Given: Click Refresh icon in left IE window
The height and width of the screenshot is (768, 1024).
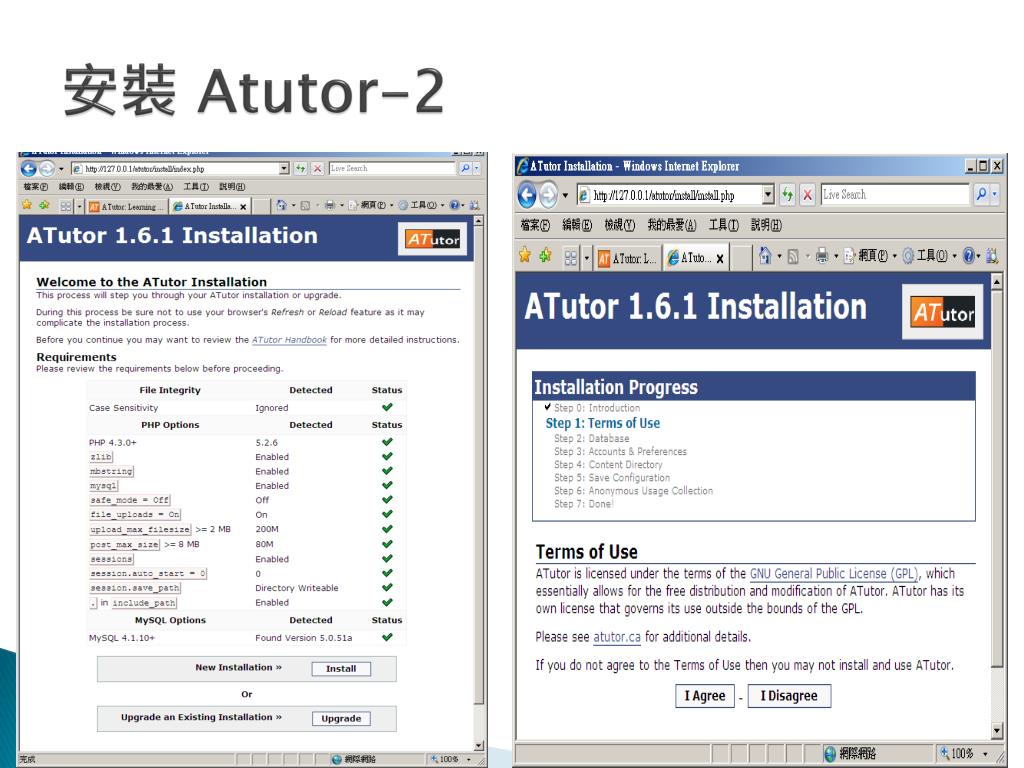Looking at the screenshot, I should point(300,168).
